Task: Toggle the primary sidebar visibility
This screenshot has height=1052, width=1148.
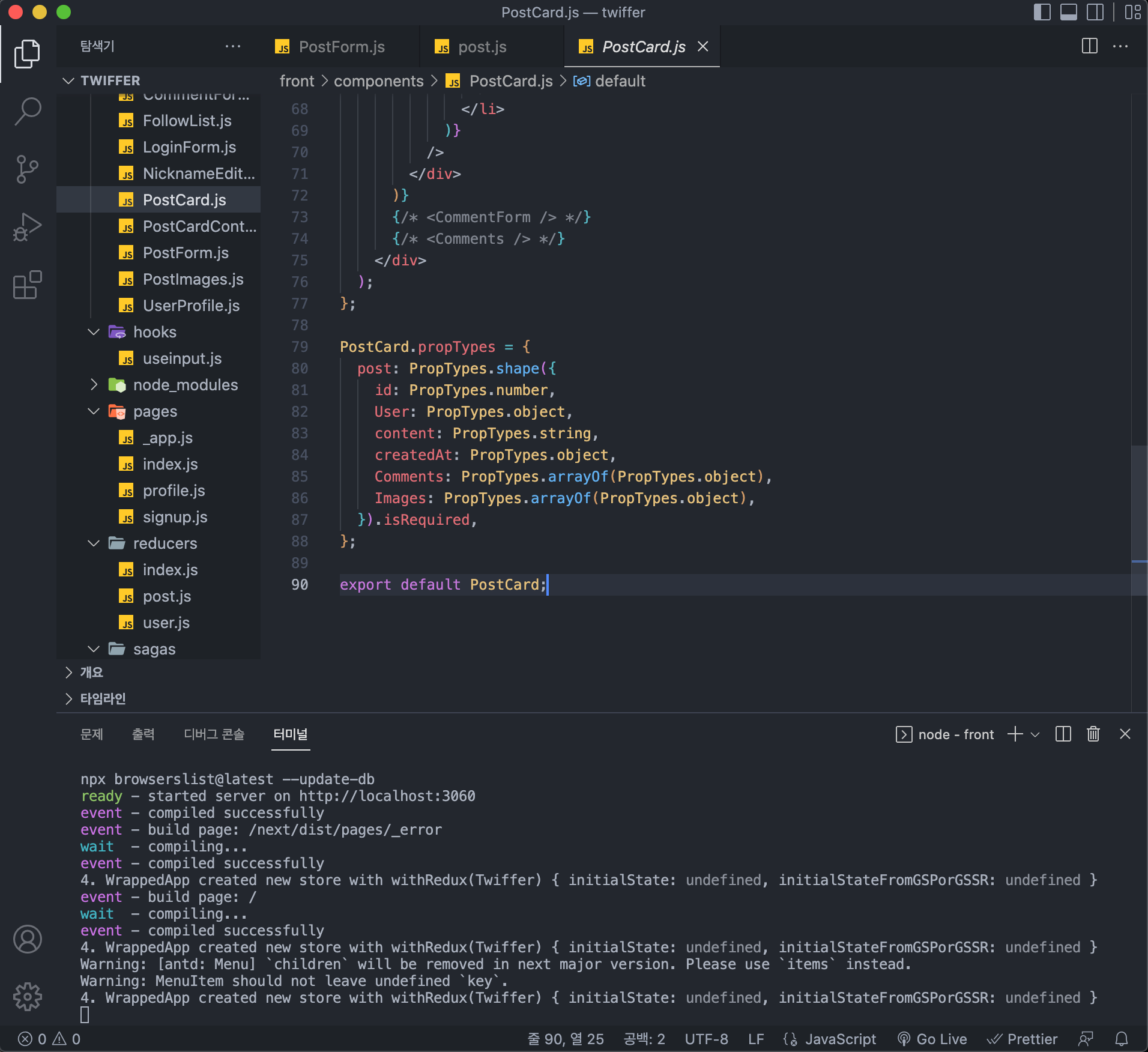Action: [x=1042, y=12]
